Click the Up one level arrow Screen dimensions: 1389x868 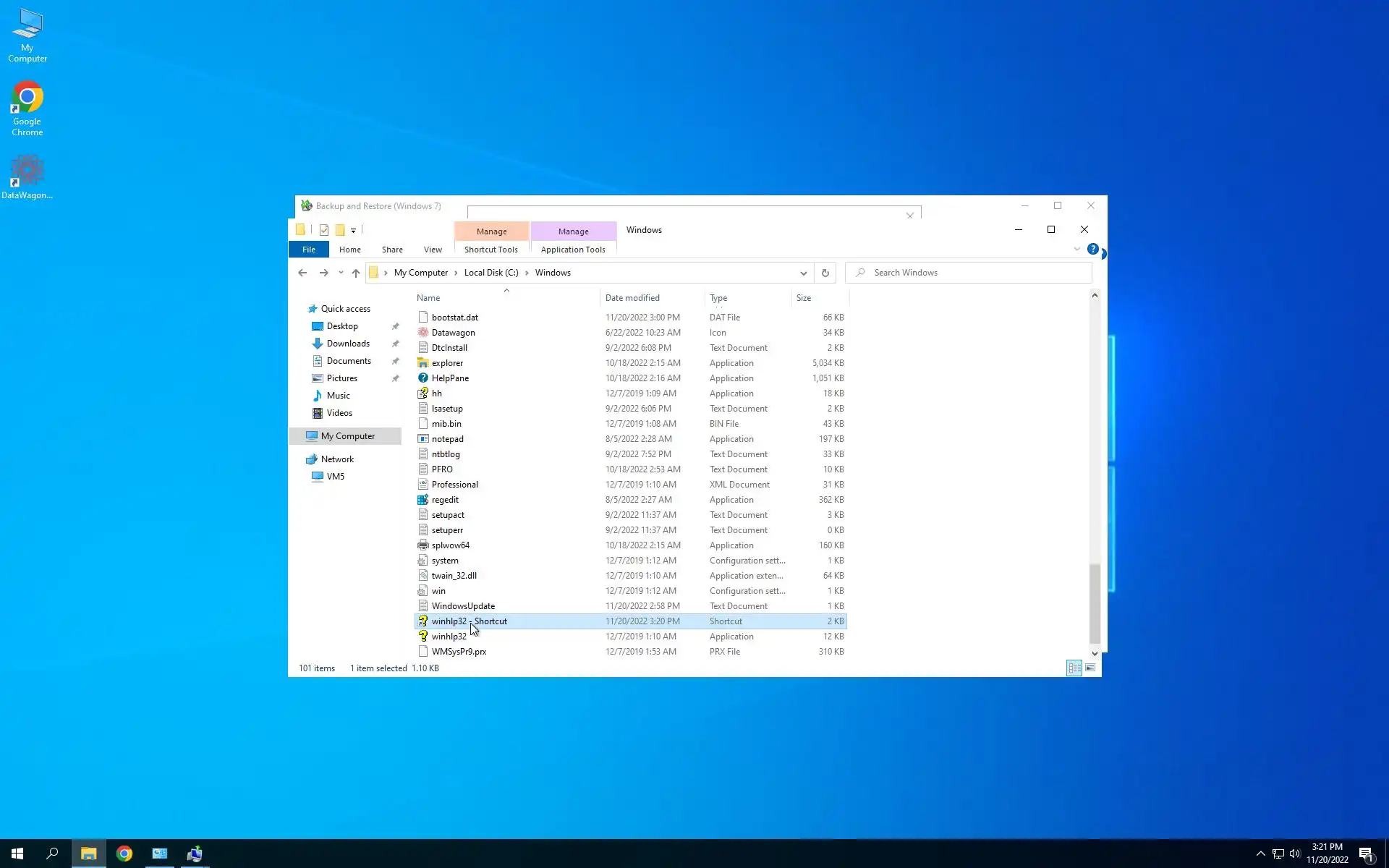(x=355, y=273)
